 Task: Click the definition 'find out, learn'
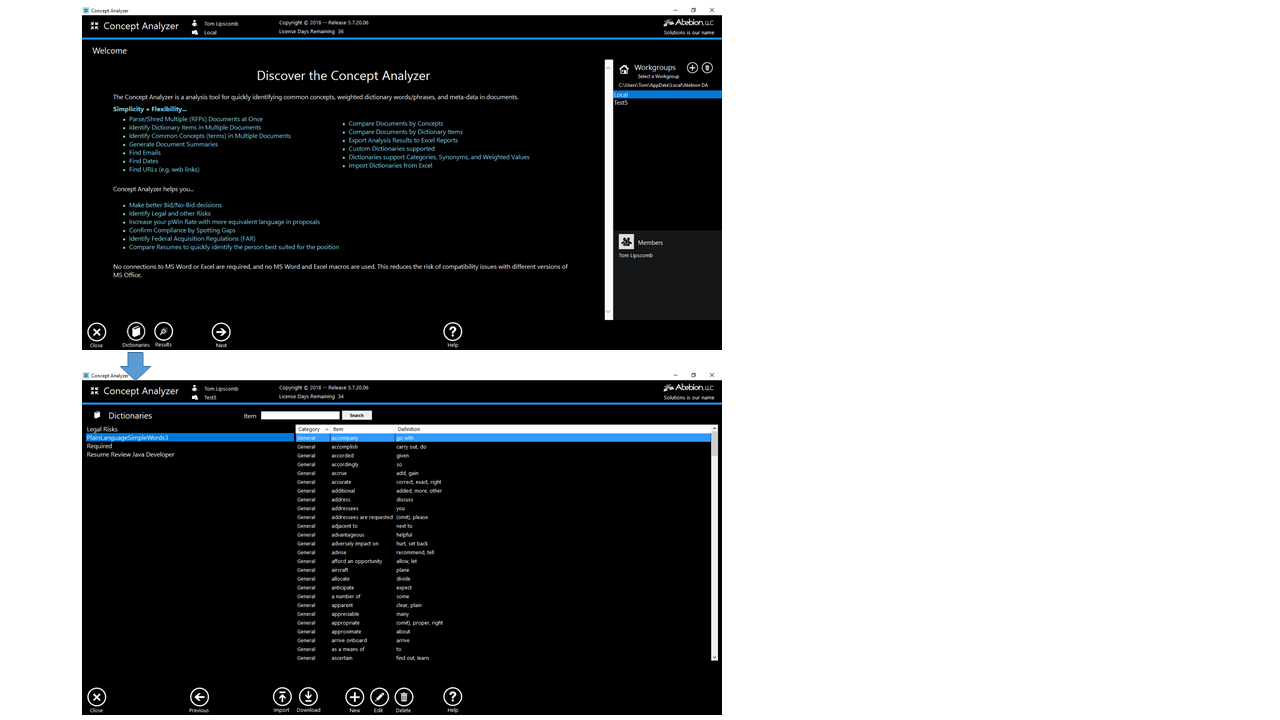[x=413, y=658]
